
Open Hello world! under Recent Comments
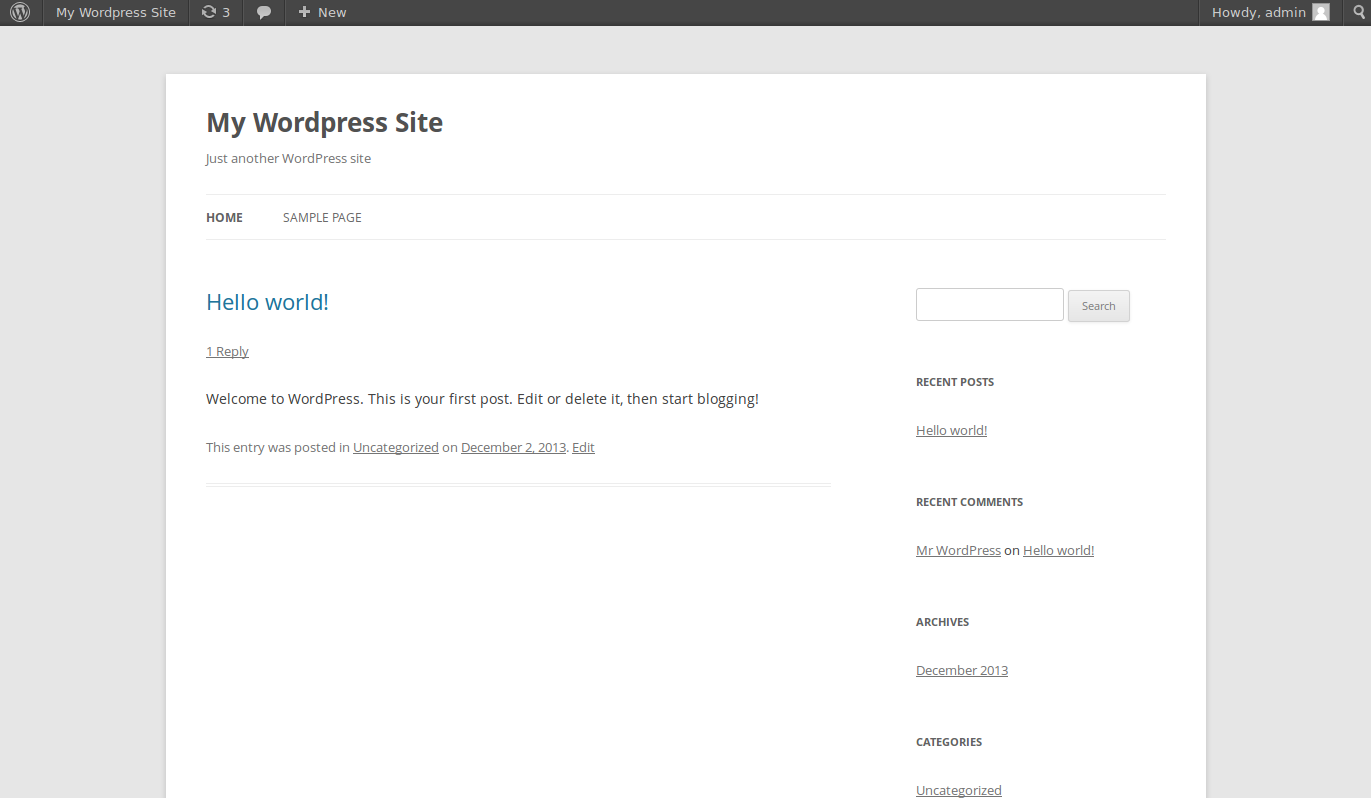point(1058,551)
